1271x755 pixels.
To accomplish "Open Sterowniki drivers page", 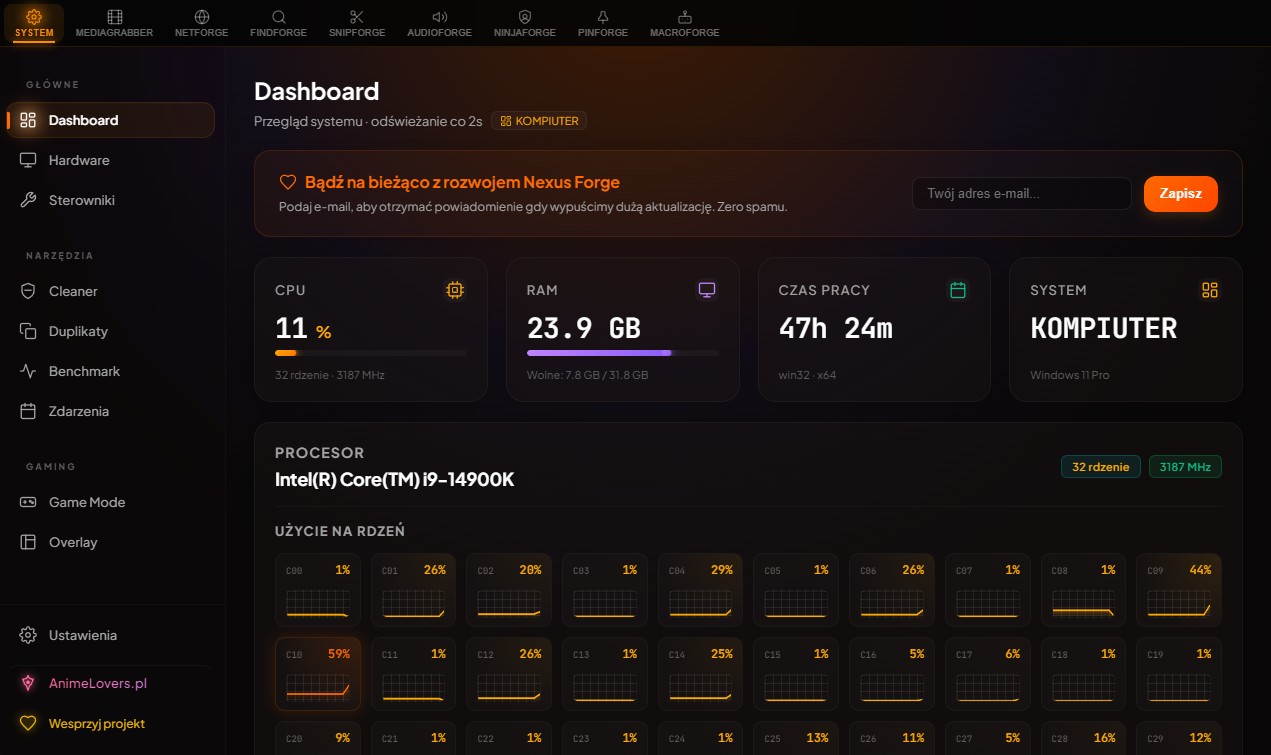I will tap(111, 200).
